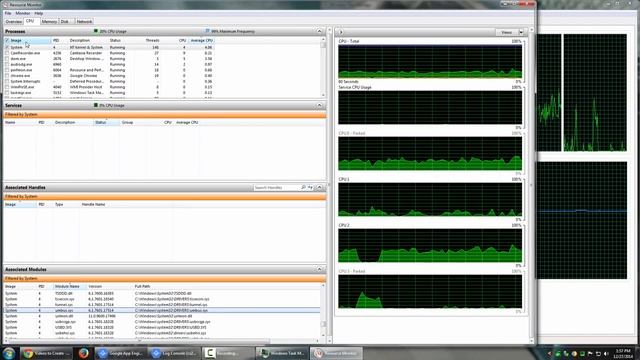Select the usbbus.sys module row

162,310
